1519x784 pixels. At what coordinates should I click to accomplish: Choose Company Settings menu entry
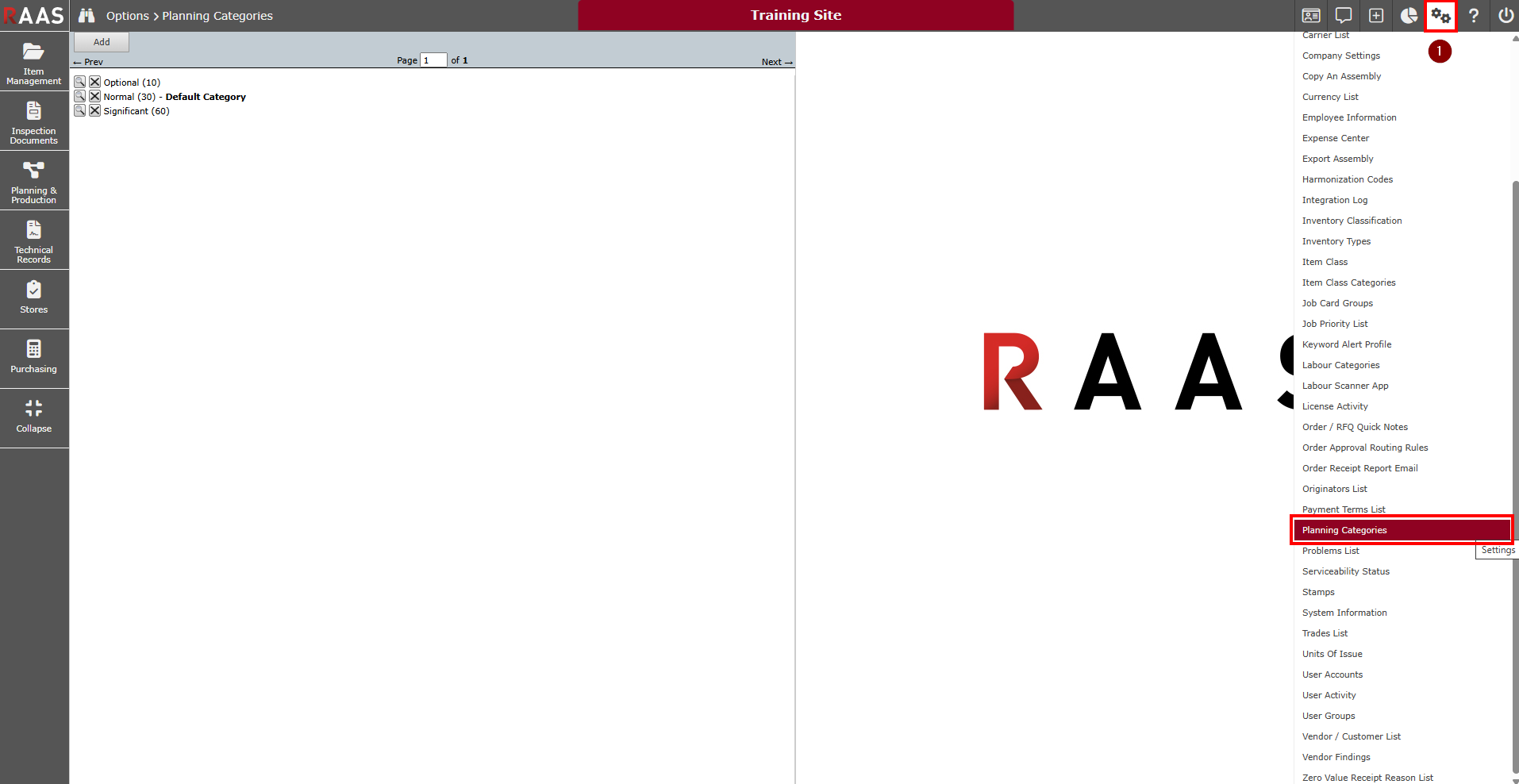tap(1340, 56)
